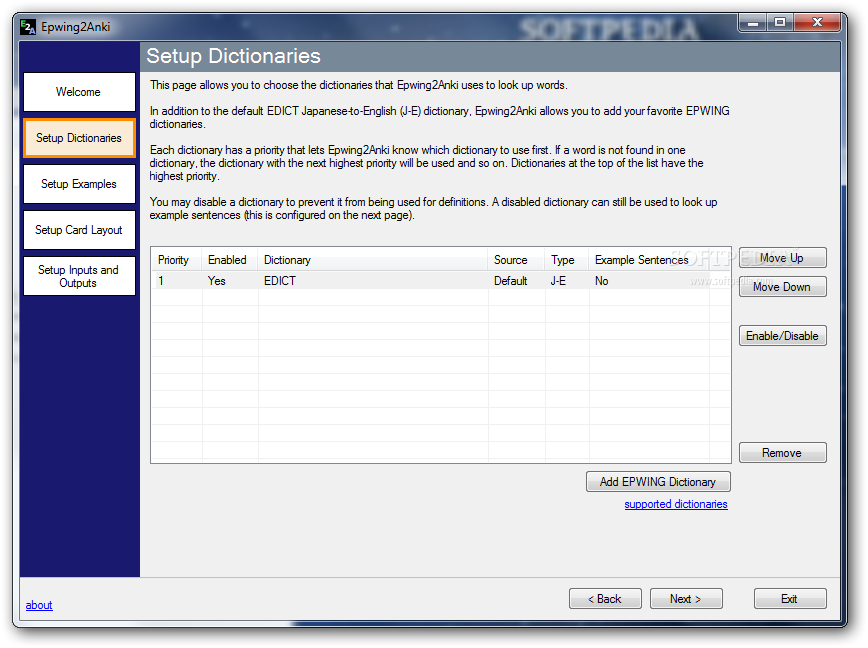Image resolution: width=868 pixels, height=648 pixels.
Task: Close the Epwing2Anki window
Action: (817, 23)
